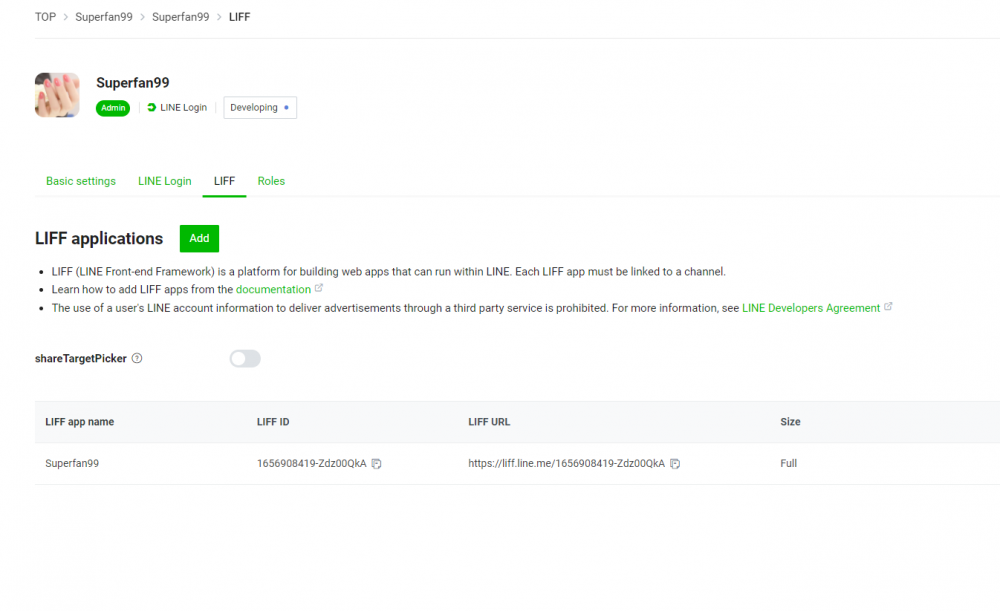The height and width of the screenshot is (611, 1000).
Task: Copy the LIFF URL using the copy icon
Action: 675,463
